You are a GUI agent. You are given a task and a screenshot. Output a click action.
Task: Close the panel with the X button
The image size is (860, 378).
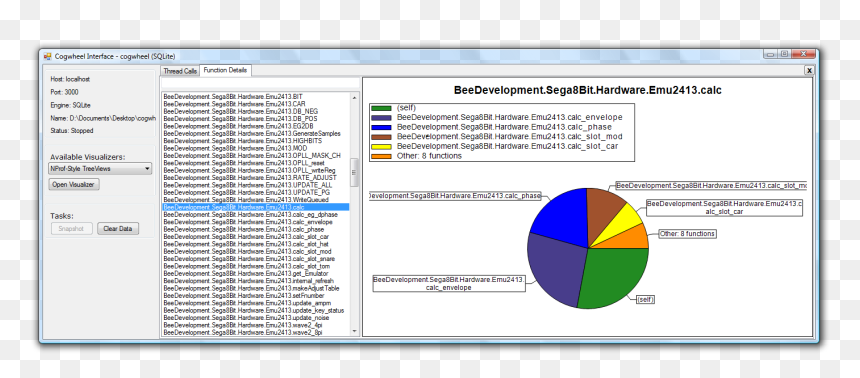pyautogui.click(x=809, y=70)
